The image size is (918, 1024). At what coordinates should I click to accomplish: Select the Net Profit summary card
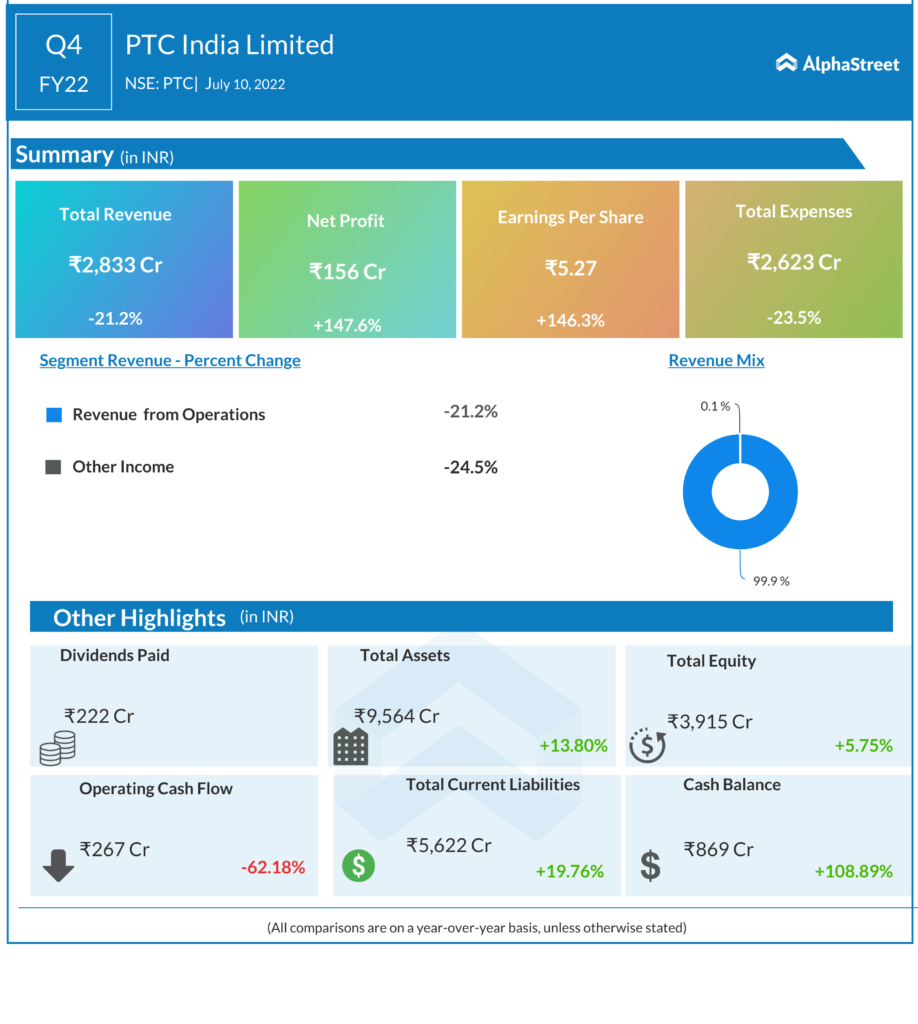tap(347, 260)
